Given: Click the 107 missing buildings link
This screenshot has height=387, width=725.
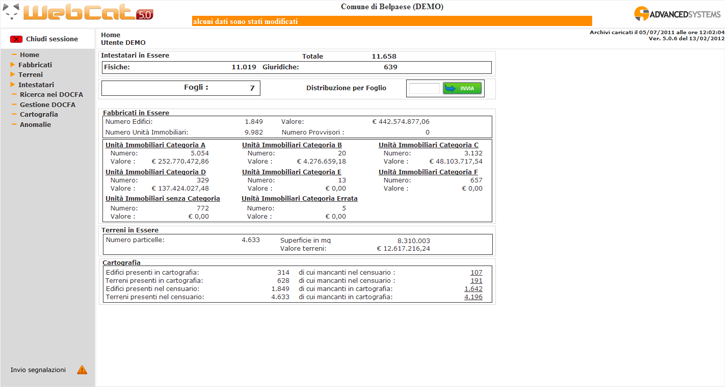Looking at the screenshot, I should (476, 272).
